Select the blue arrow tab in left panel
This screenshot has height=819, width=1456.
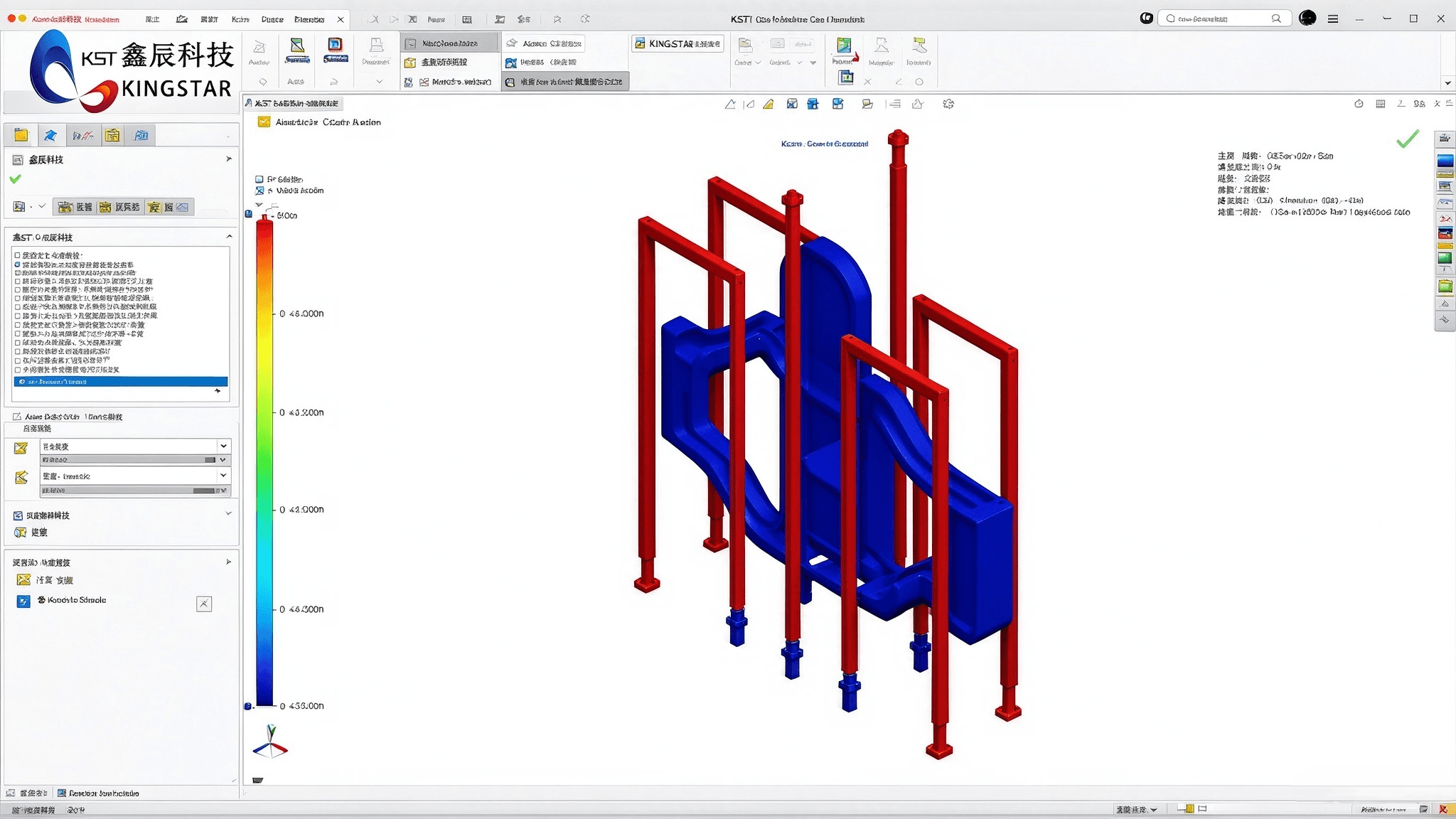pyautogui.click(x=50, y=135)
